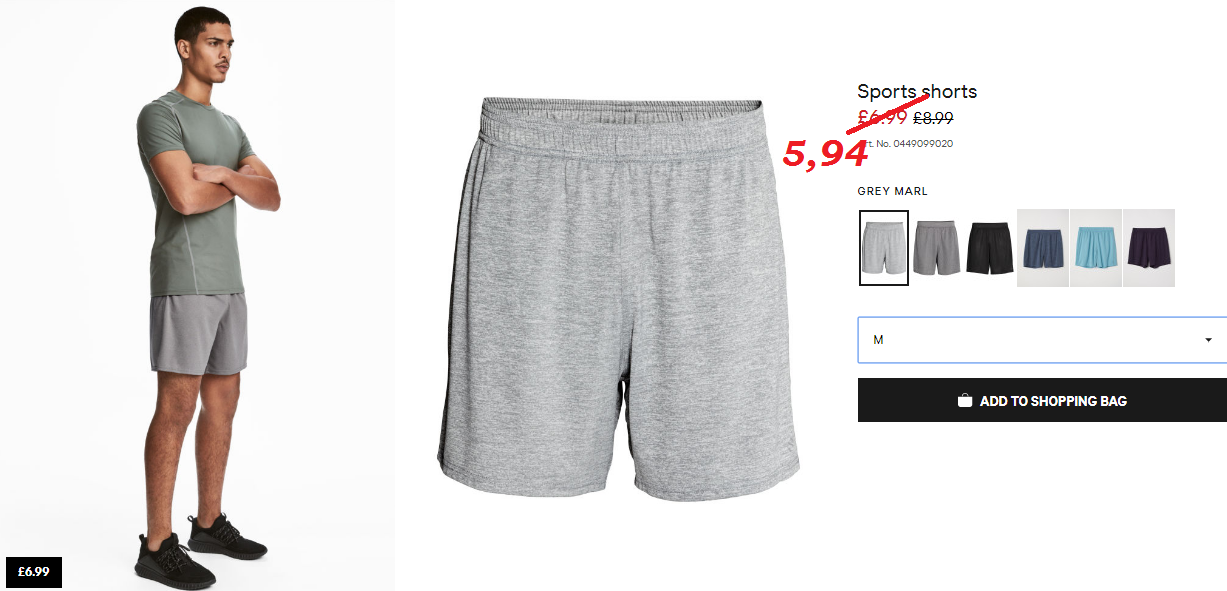The width and height of the screenshot is (1227, 591).
Task: Click the crossed-out £8.99 original price
Action: coord(933,117)
